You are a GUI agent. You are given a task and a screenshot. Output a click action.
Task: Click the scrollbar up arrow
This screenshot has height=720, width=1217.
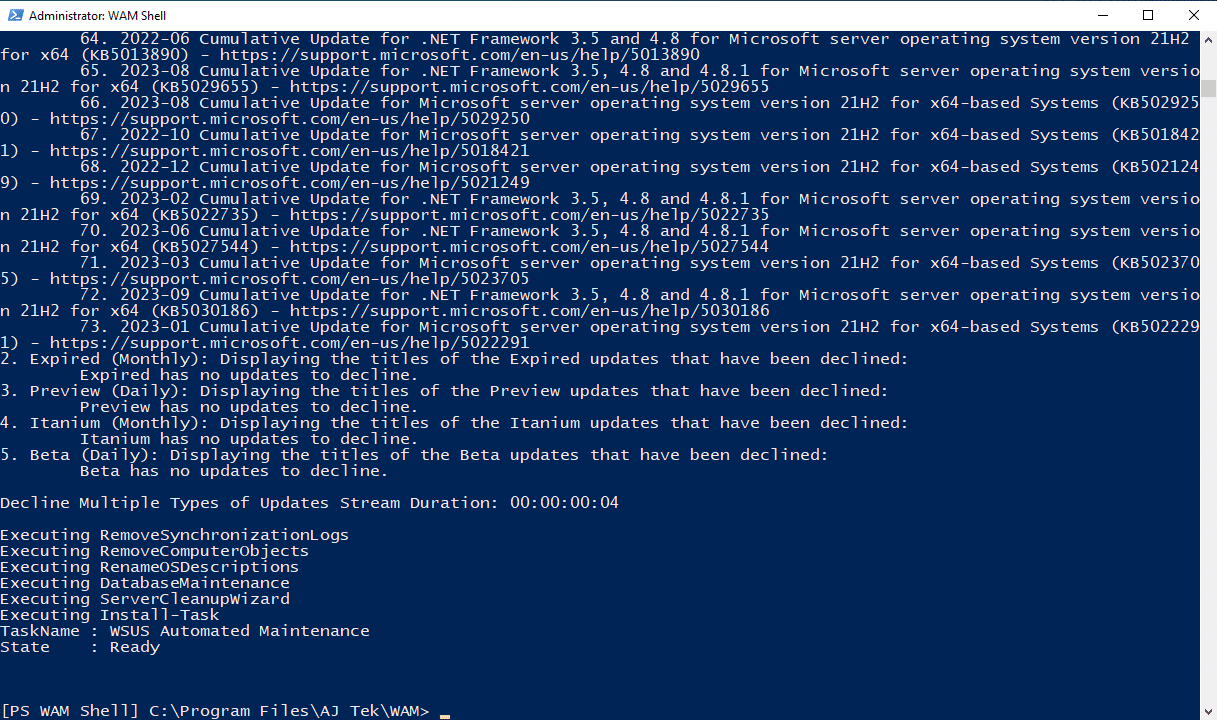(1208, 39)
